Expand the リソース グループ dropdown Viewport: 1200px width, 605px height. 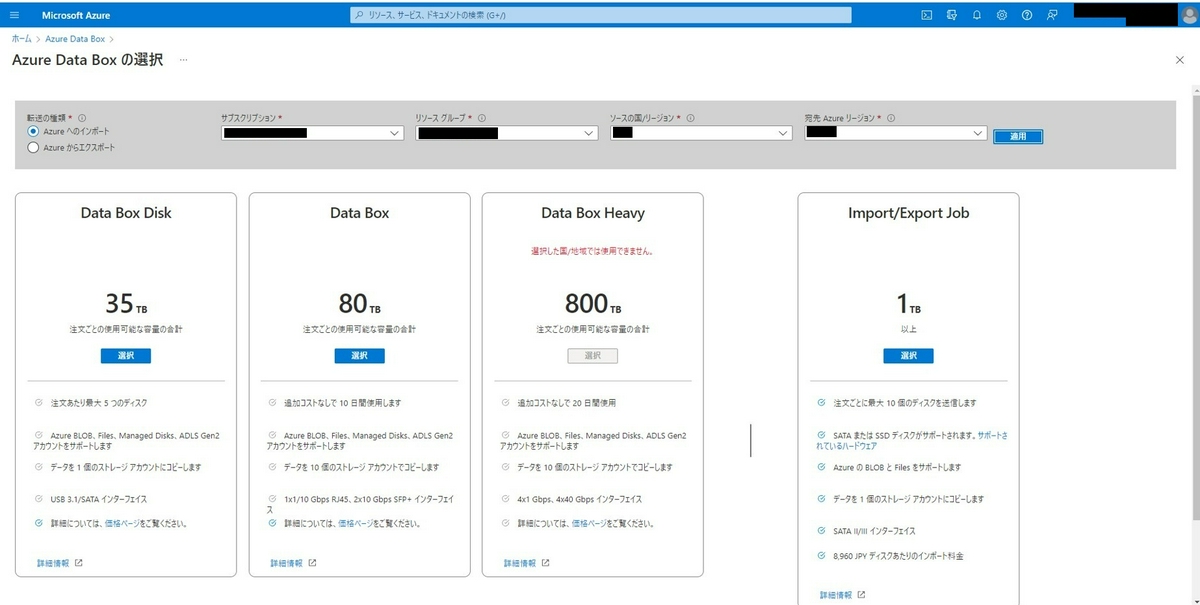[506, 133]
